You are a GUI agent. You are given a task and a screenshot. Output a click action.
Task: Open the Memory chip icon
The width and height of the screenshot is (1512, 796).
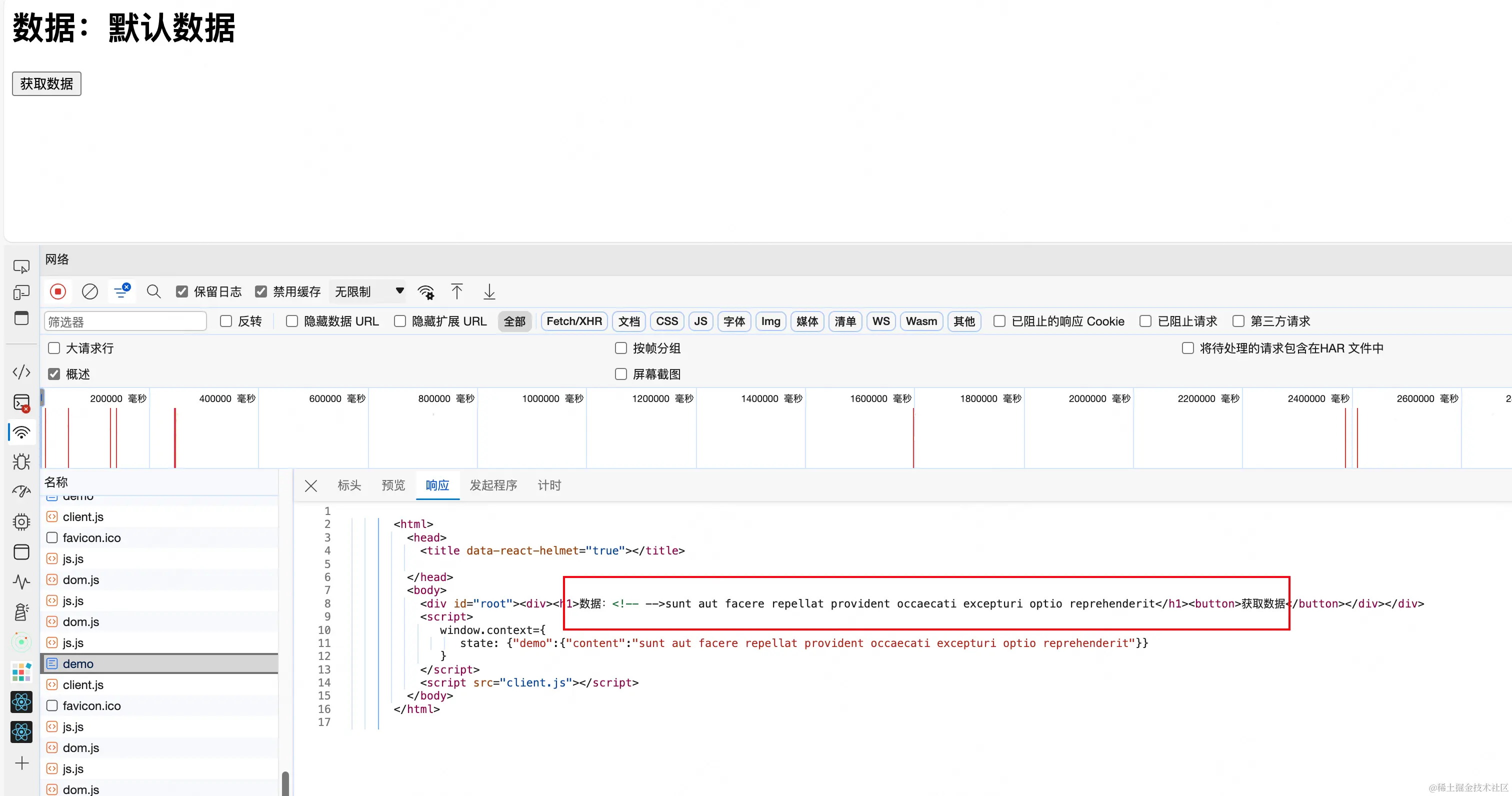click(21, 522)
